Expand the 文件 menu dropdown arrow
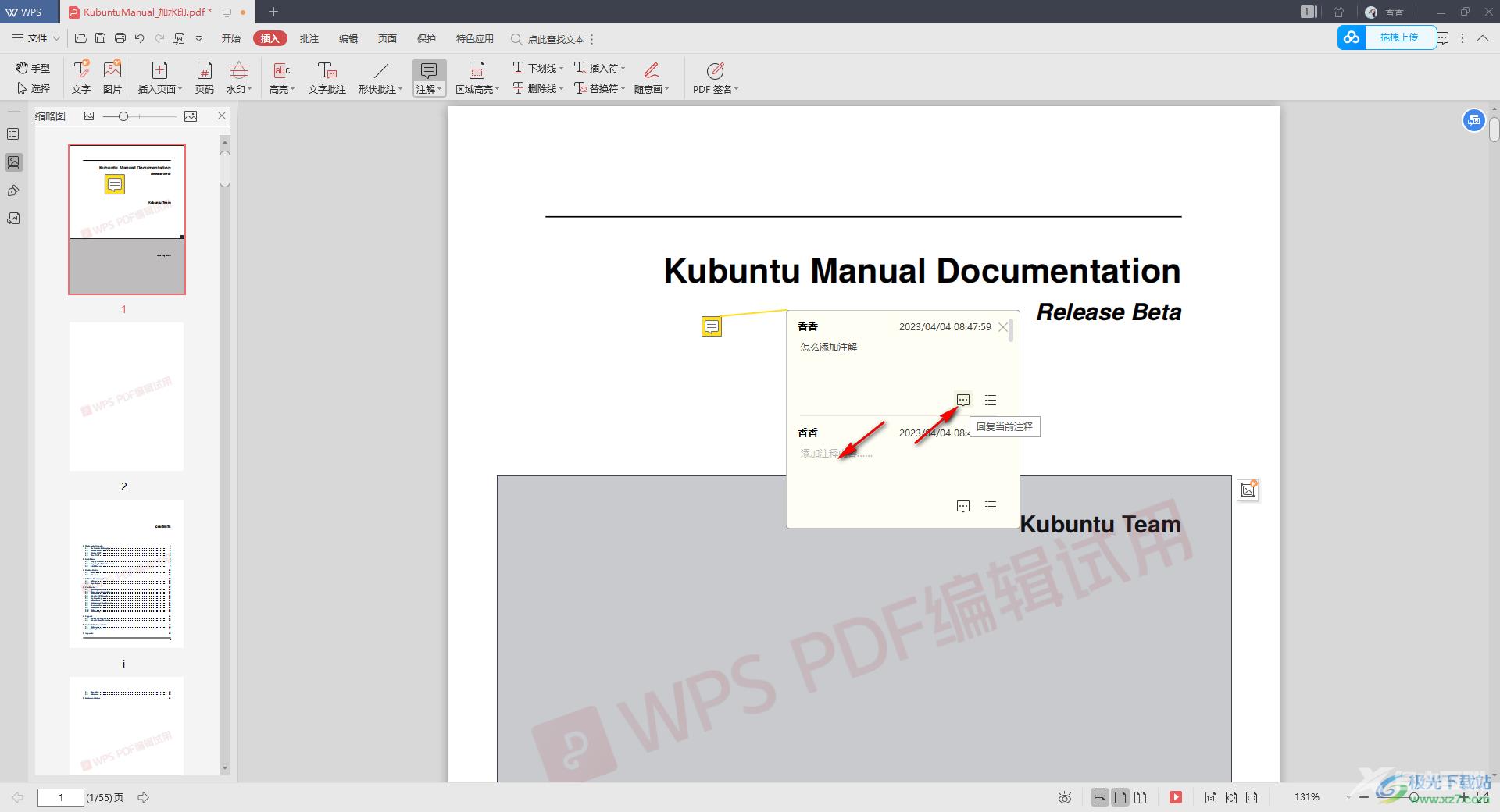The height and width of the screenshot is (812, 1500). pyautogui.click(x=56, y=38)
